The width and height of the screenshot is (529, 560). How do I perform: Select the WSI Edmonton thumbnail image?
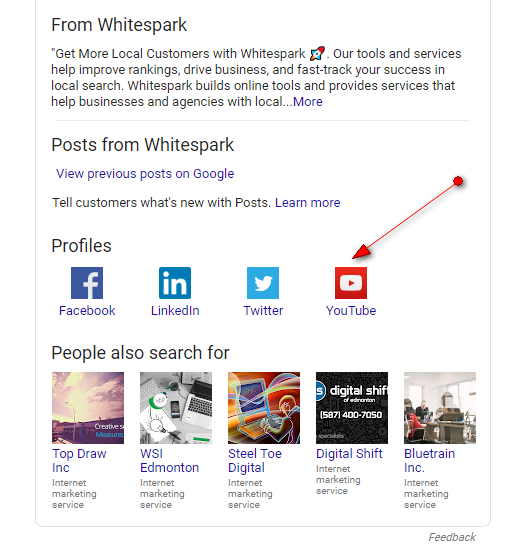(x=176, y=408)
